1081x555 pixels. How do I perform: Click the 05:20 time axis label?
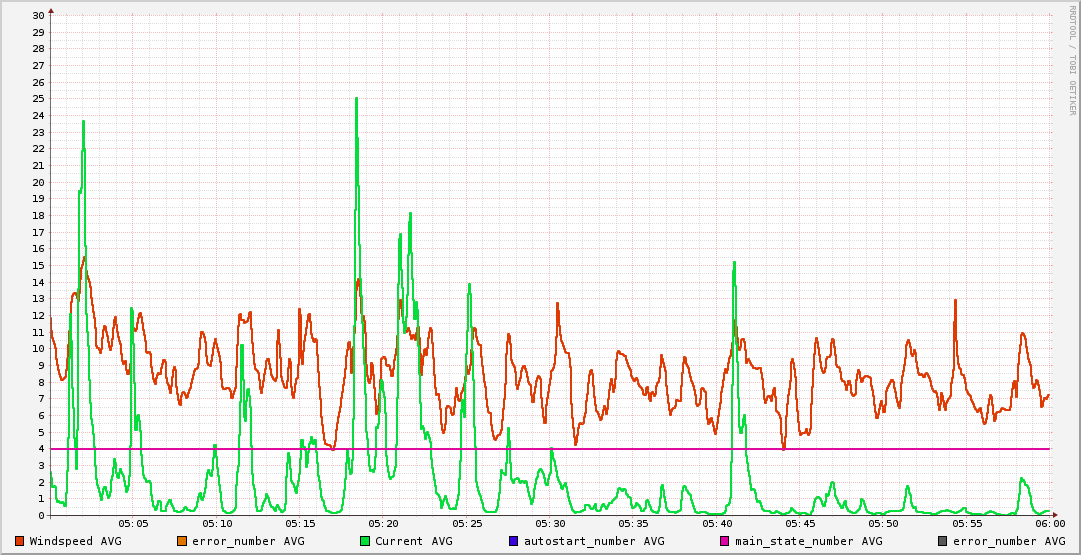tap(384, 523)
